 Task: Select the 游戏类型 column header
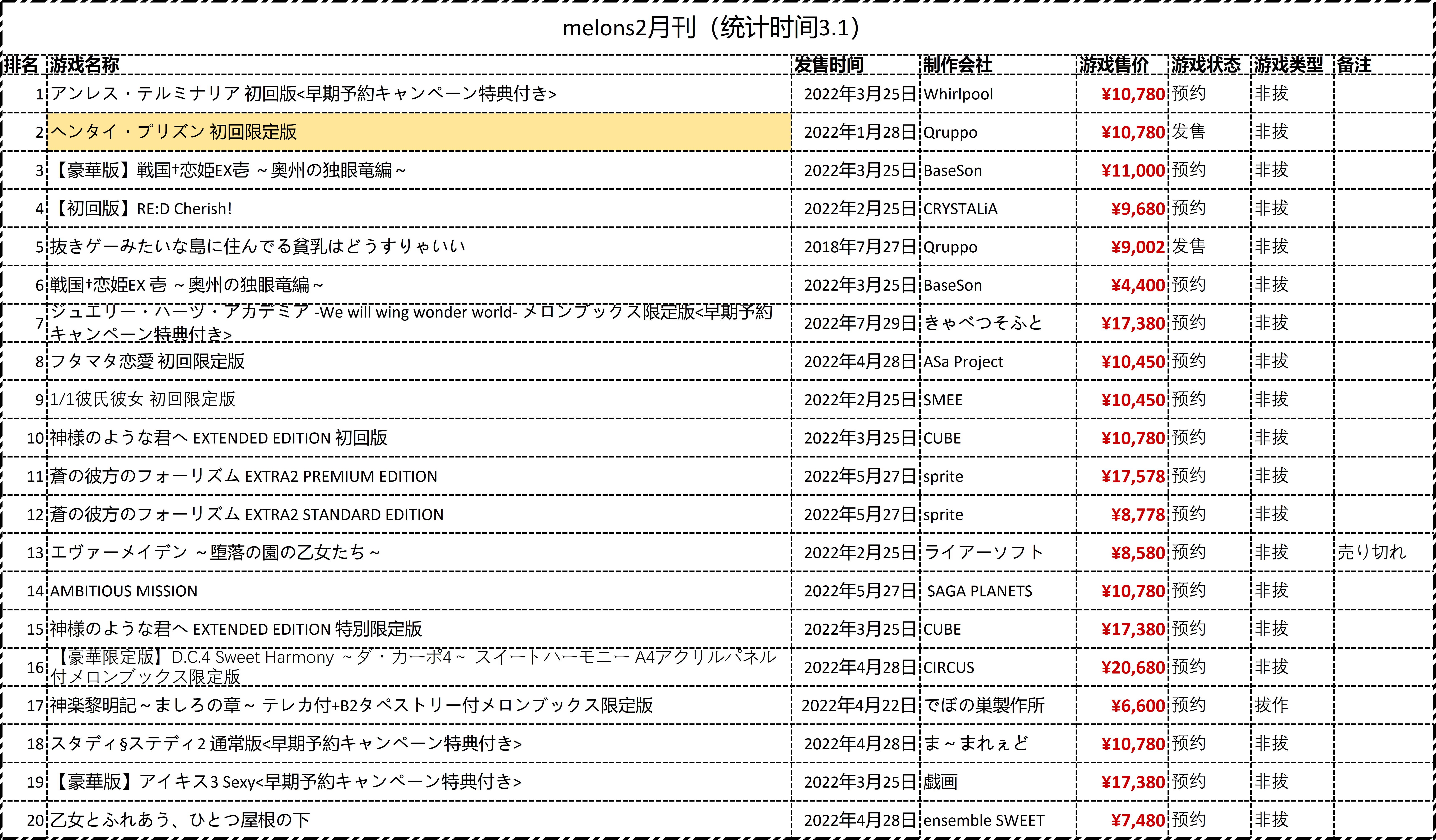1292,65
